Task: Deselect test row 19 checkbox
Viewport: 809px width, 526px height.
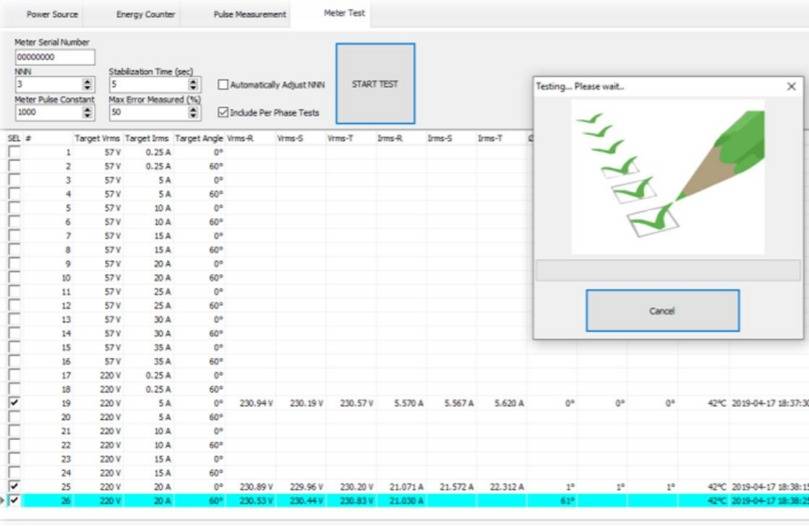Action: point(14,402)
